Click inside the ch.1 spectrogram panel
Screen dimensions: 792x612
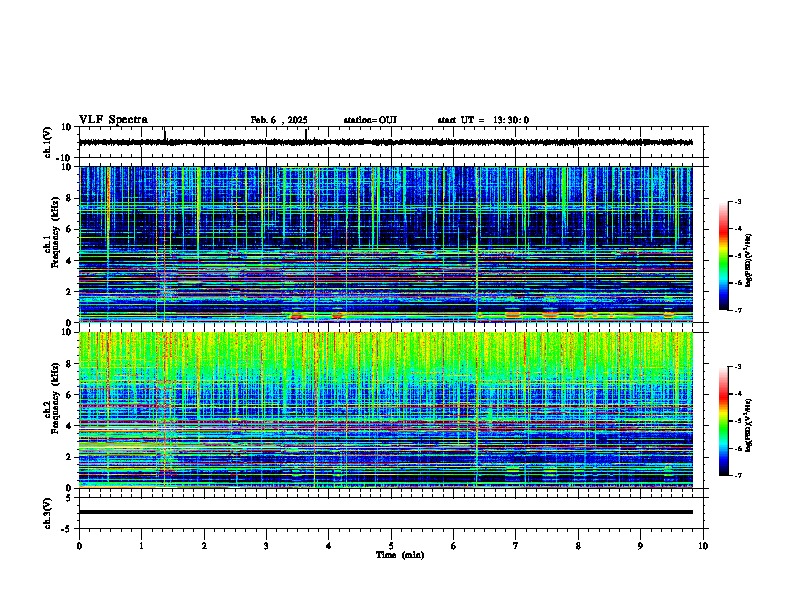385,244
